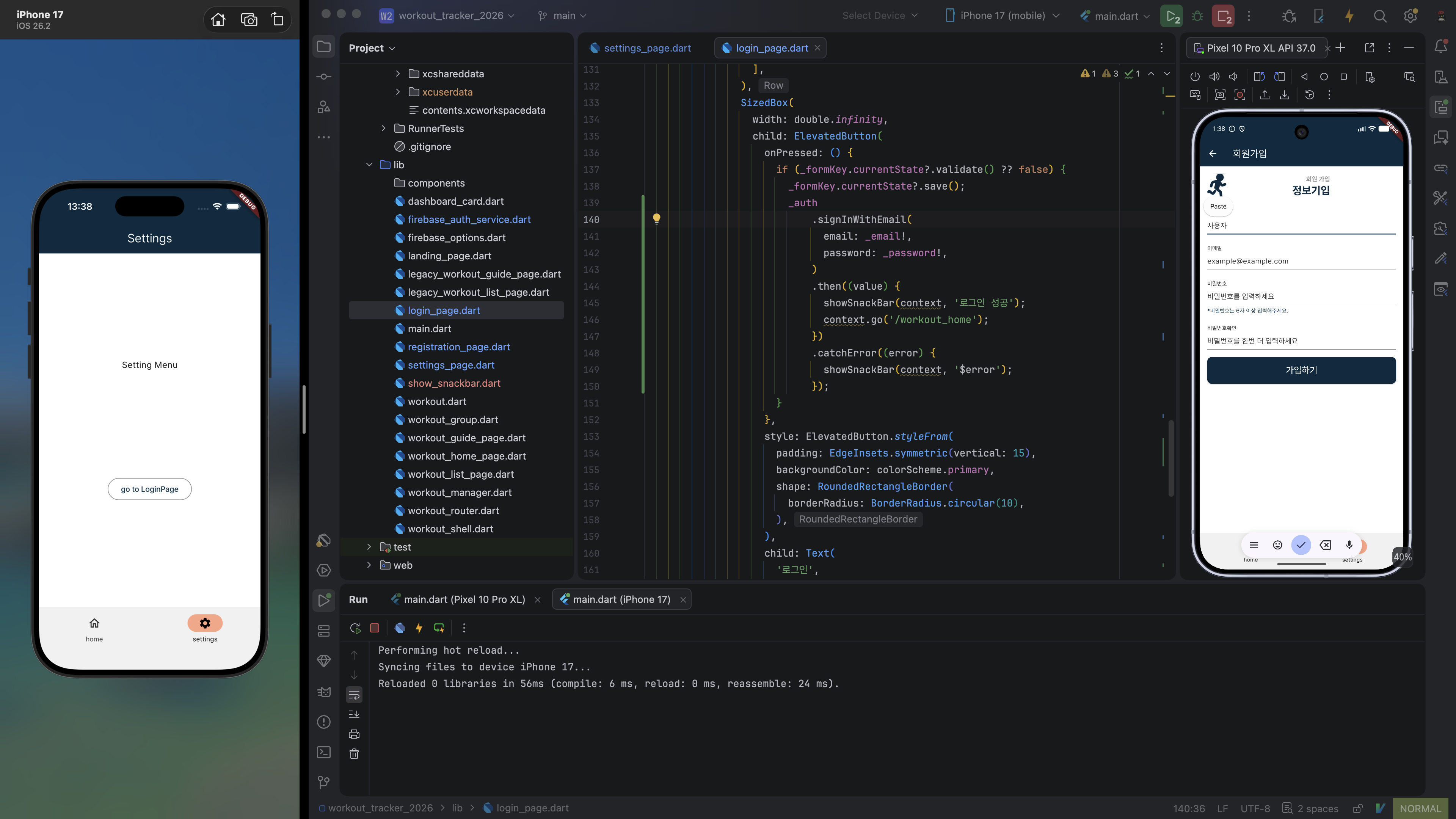Take an emulator screenshot
This screenshot has height=819, width=1456.
(1220, 94)
